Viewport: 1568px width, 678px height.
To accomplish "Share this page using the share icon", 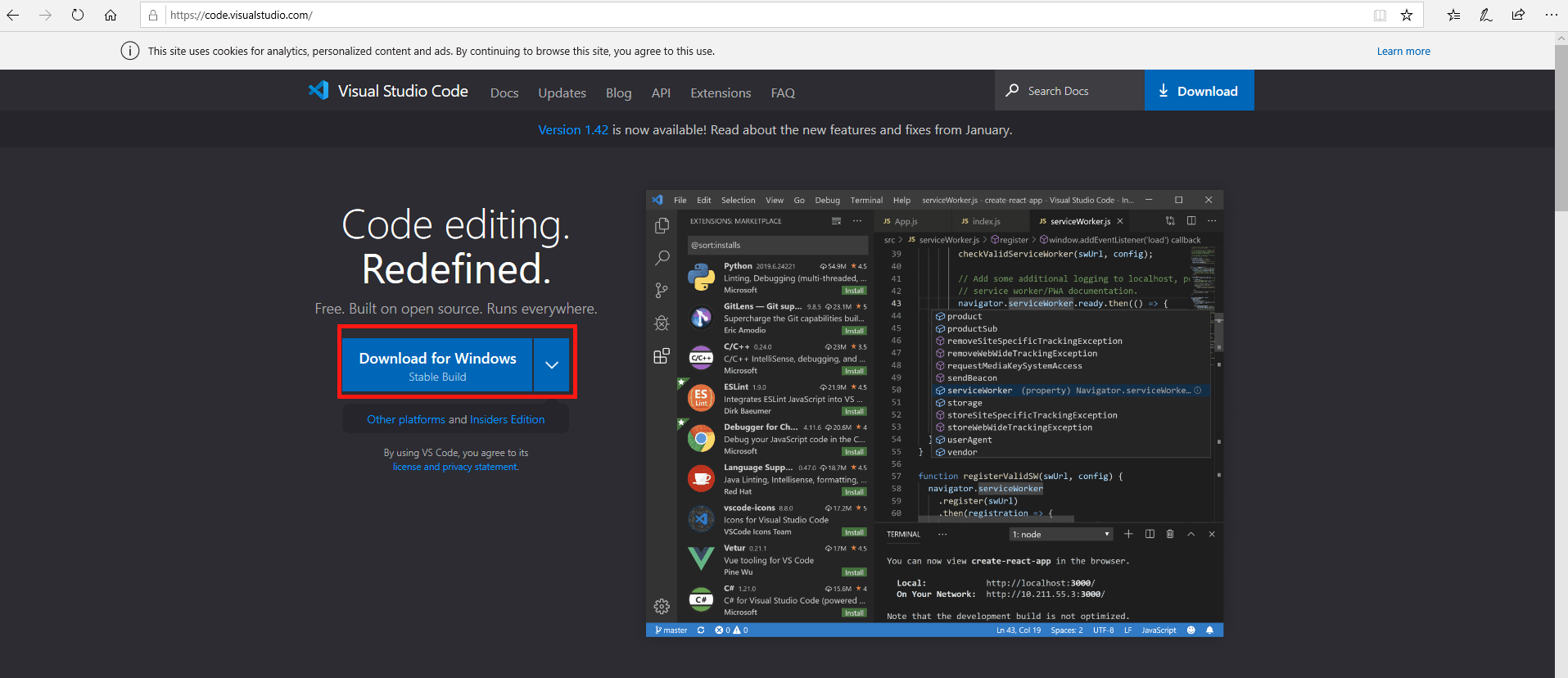I will [x=1518, y=15].
